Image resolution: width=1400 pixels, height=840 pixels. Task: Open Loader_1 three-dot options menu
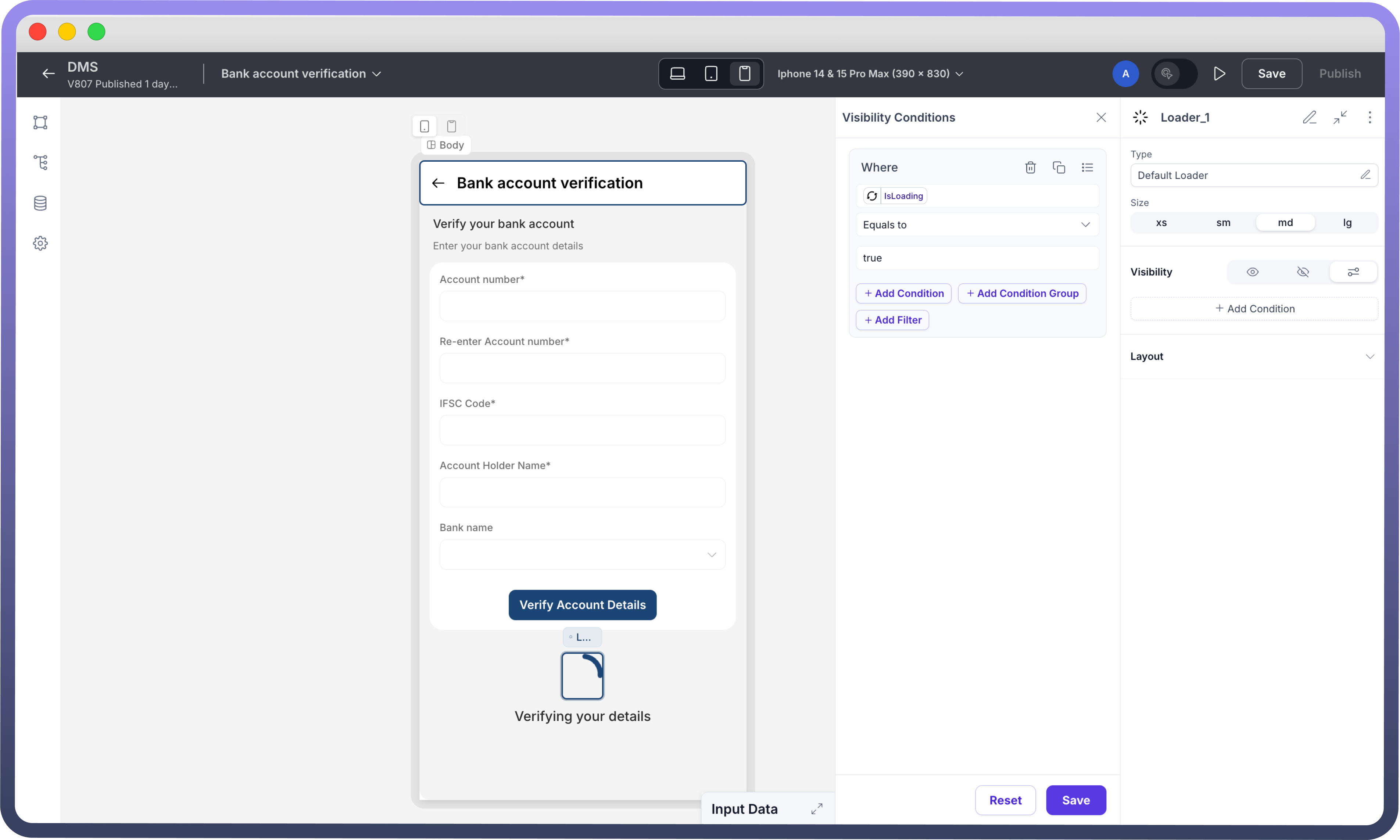pyautogui.click(x=1369, y=117)
